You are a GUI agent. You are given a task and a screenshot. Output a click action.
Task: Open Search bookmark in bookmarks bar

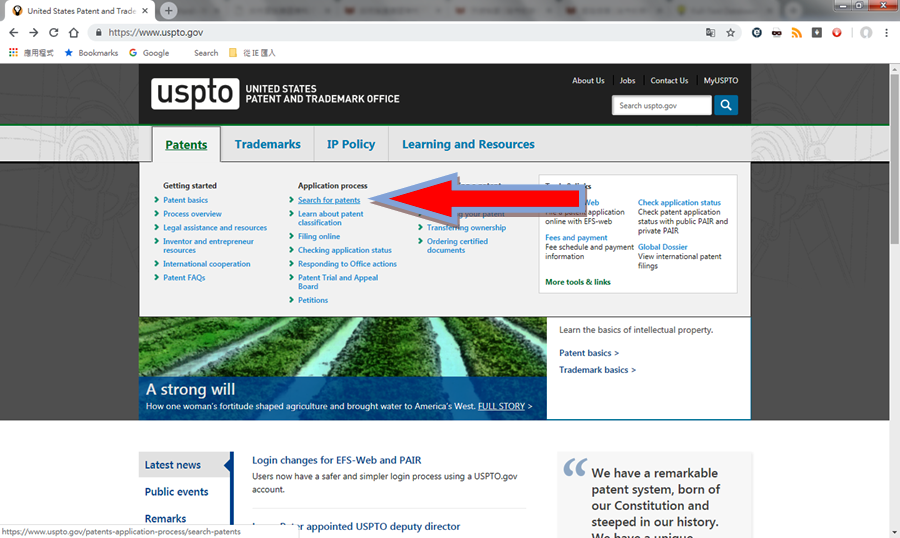[x=205, y=53]
